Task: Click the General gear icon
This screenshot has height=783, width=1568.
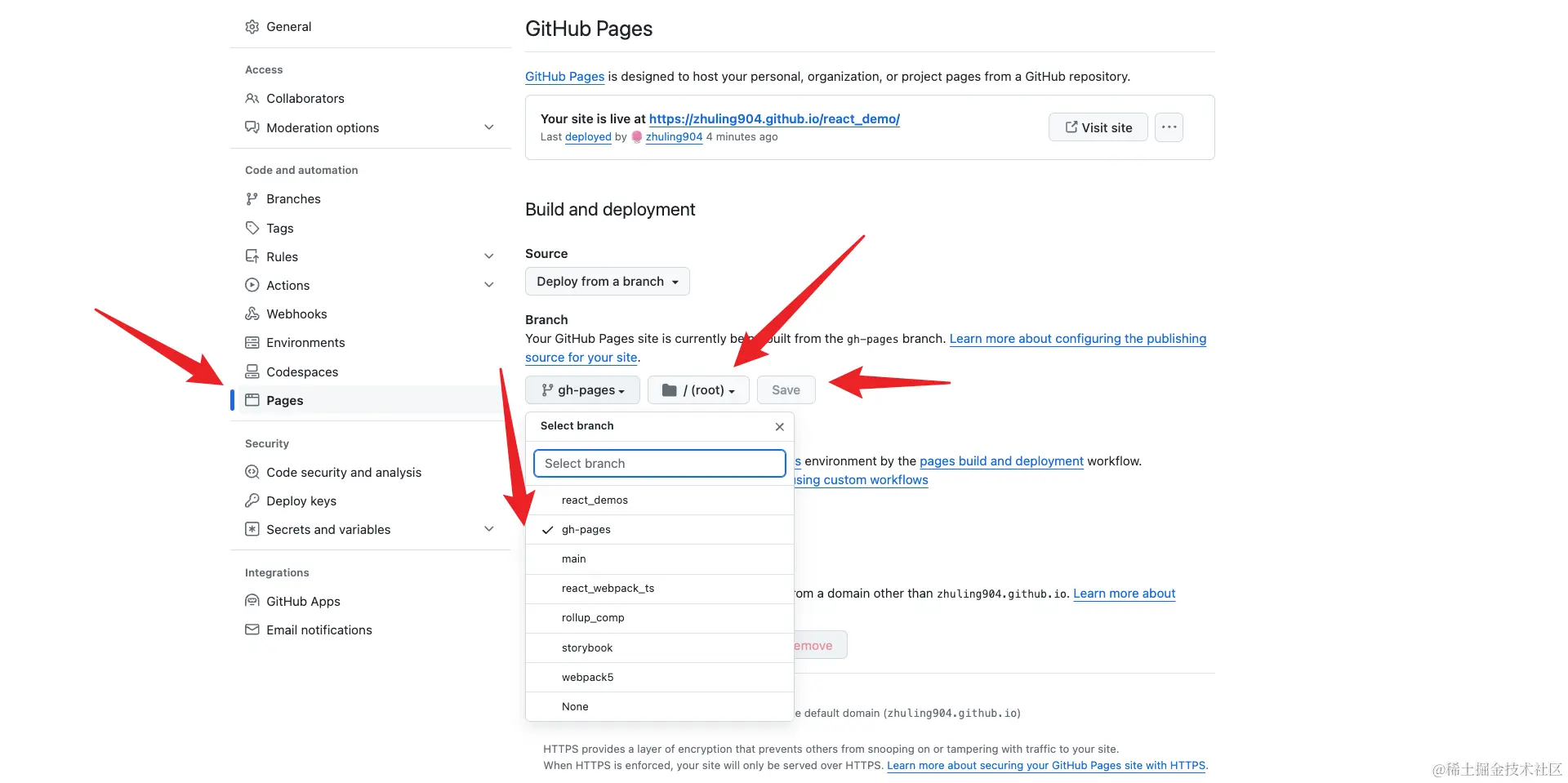Action: point(252,27)
